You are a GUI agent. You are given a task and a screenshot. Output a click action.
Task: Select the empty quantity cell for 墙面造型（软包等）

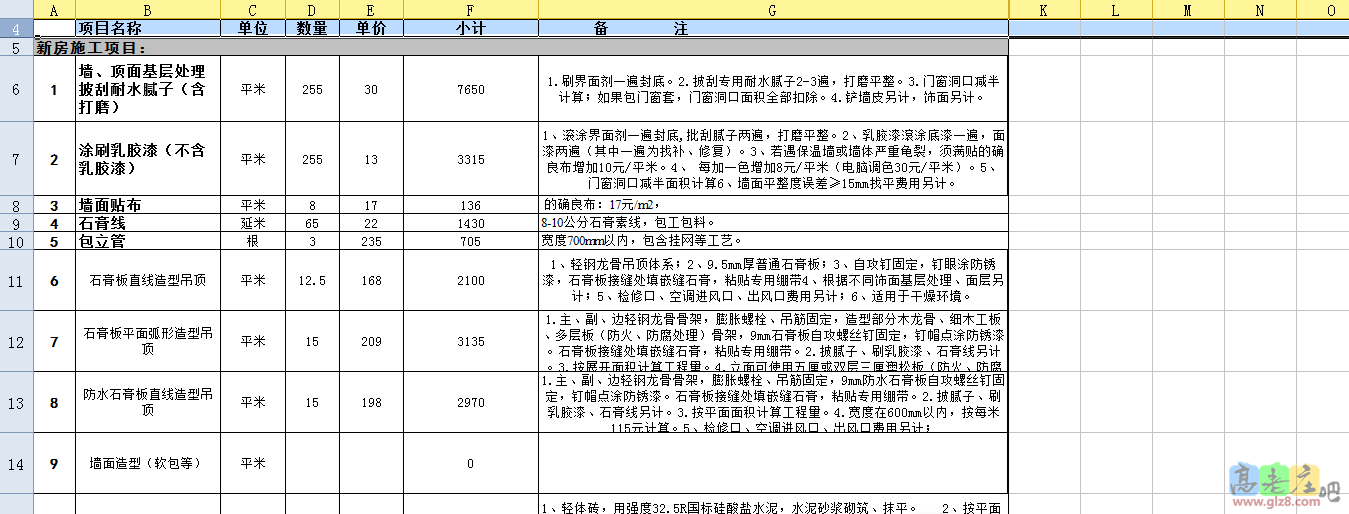pyautogui.click(x=312, y=464)
